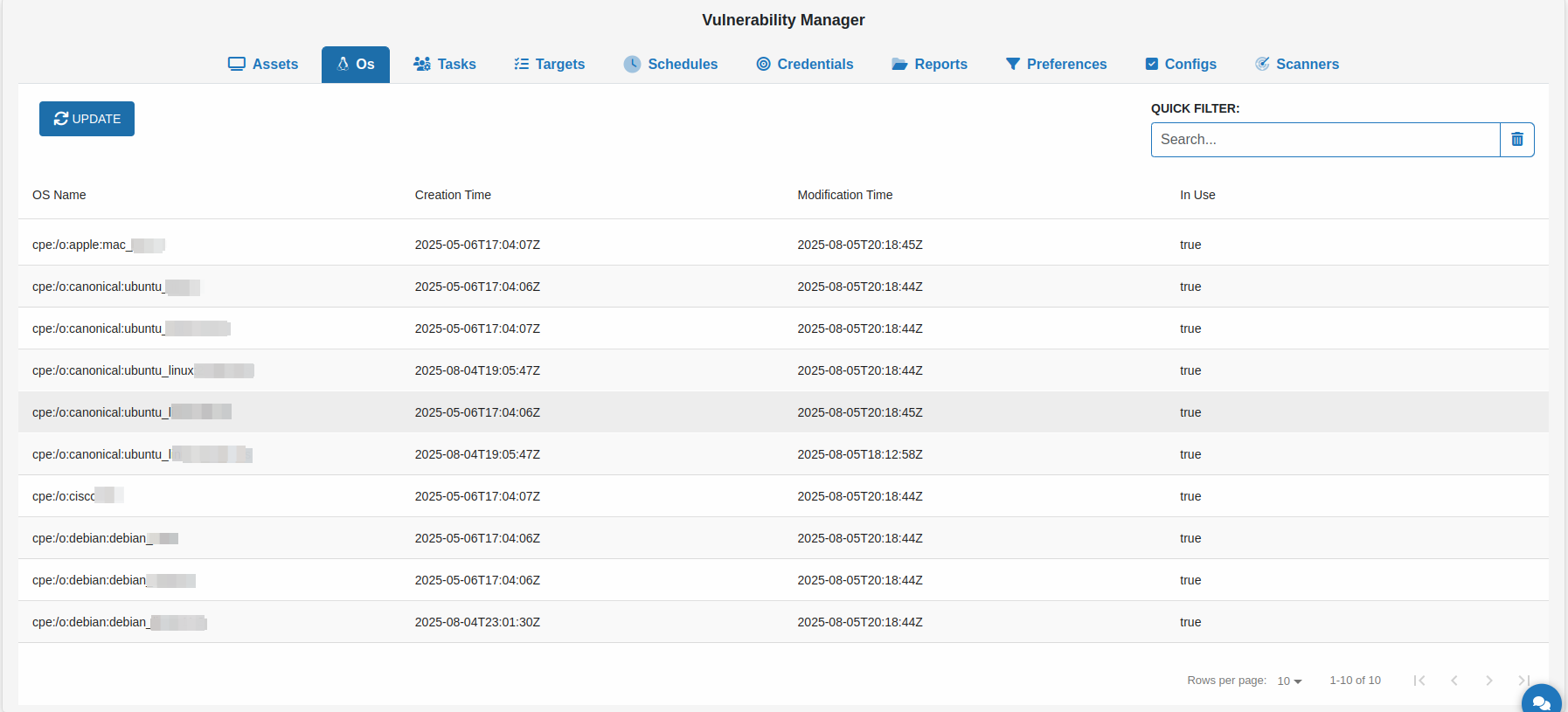Click the previous page arrow
The width and height of the screenshot is (1568, 712).
click(1454, 681)
